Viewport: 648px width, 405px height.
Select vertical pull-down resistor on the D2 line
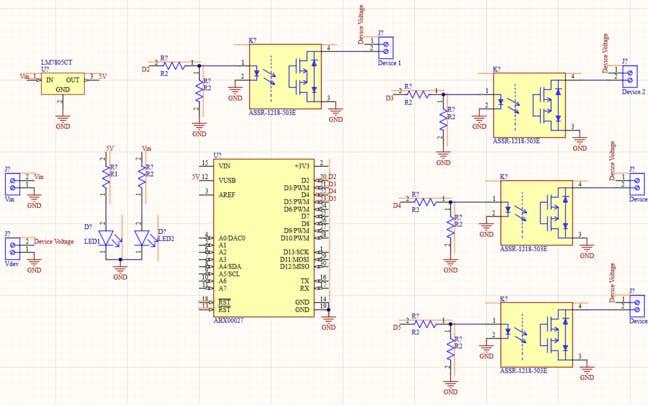[x=200, y=93]
